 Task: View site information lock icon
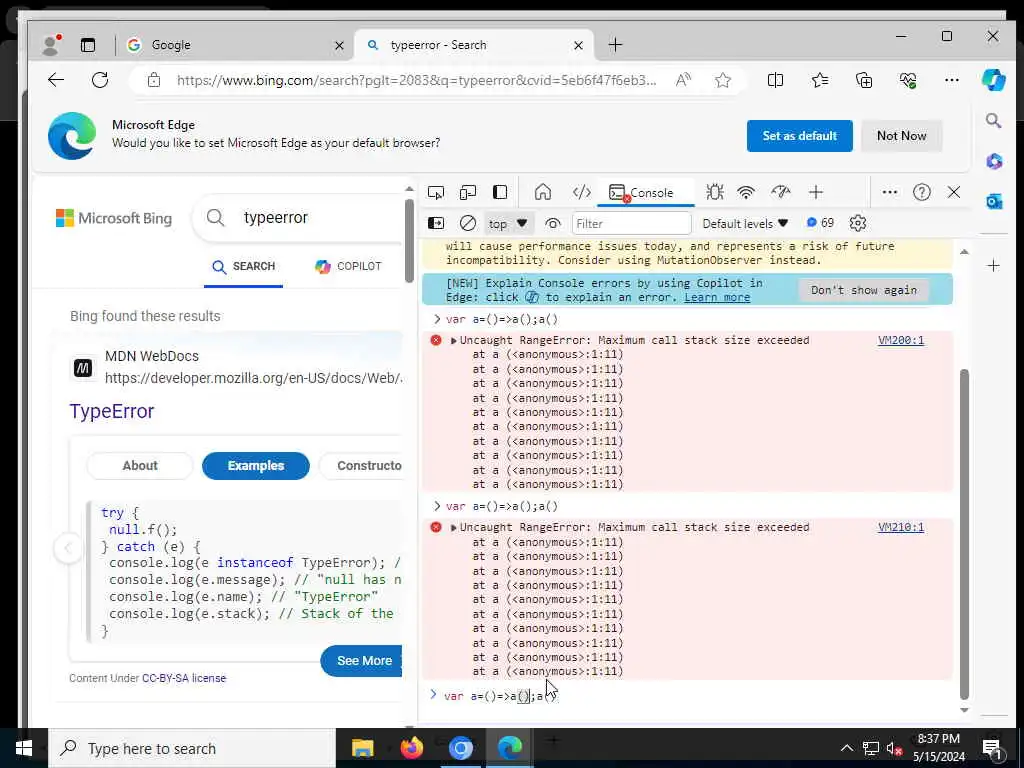coord(153,80)
